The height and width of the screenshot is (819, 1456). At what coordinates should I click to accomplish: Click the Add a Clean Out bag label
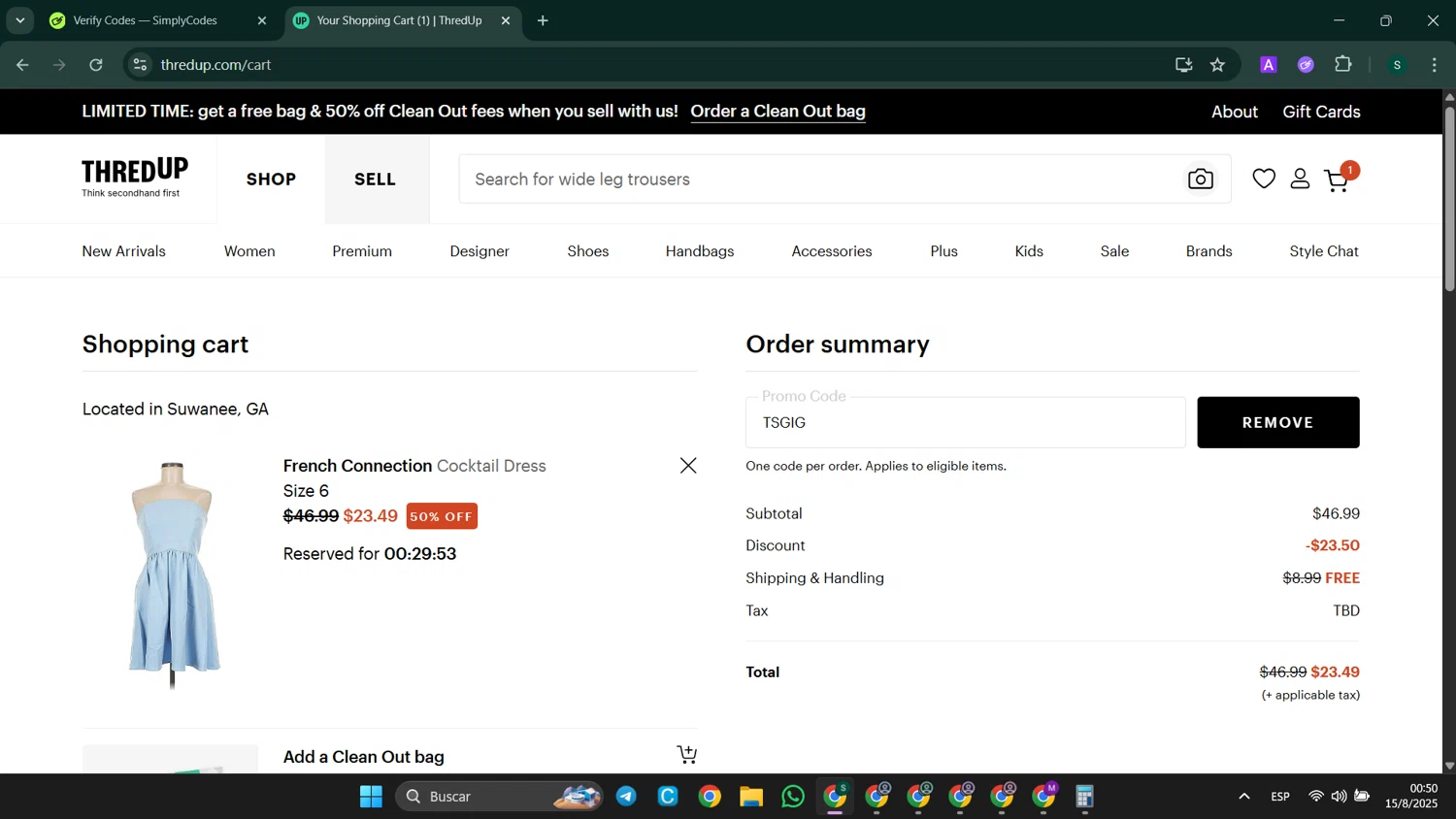363,757
